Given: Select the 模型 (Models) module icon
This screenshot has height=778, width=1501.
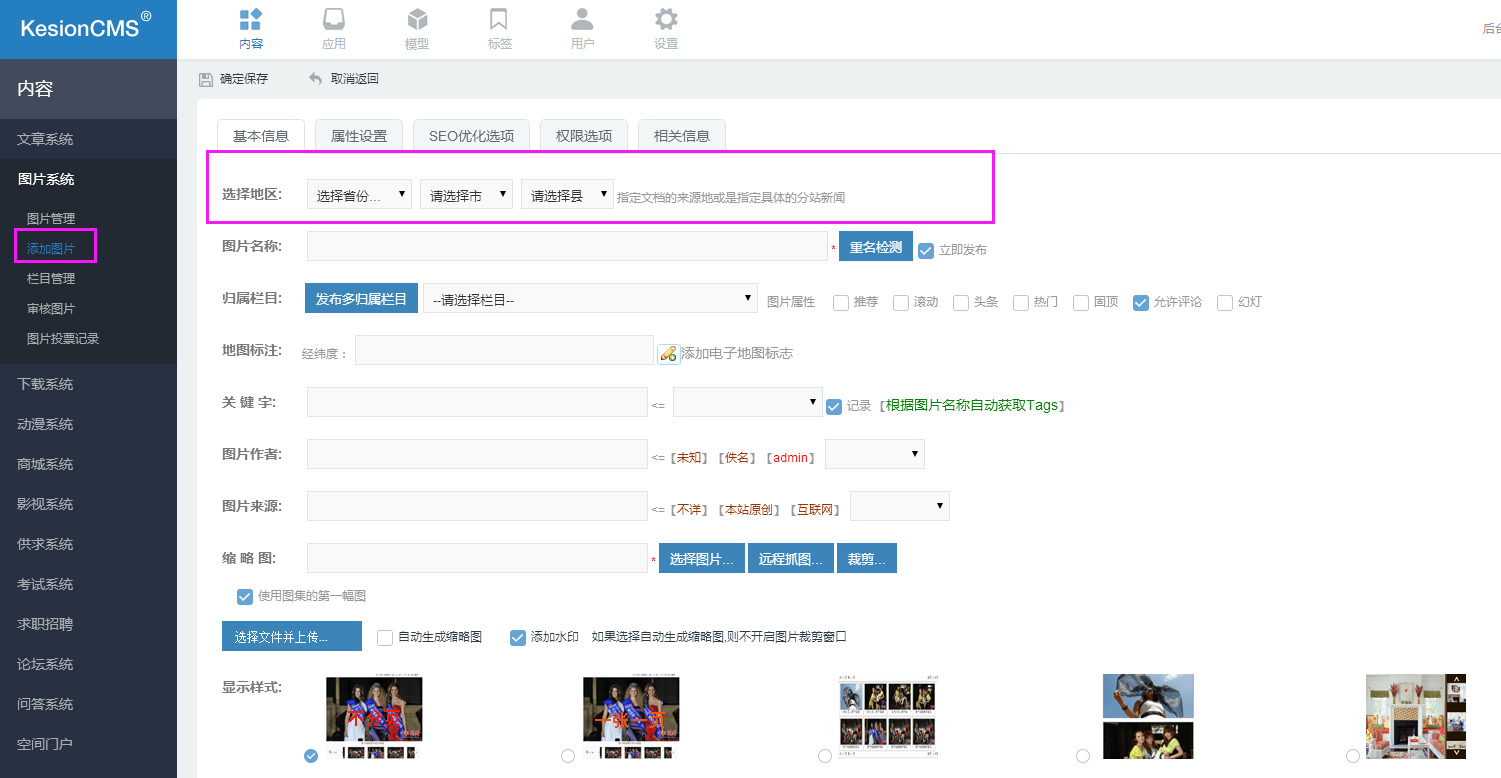Looking at the screenshot, I should pos(417,20).
